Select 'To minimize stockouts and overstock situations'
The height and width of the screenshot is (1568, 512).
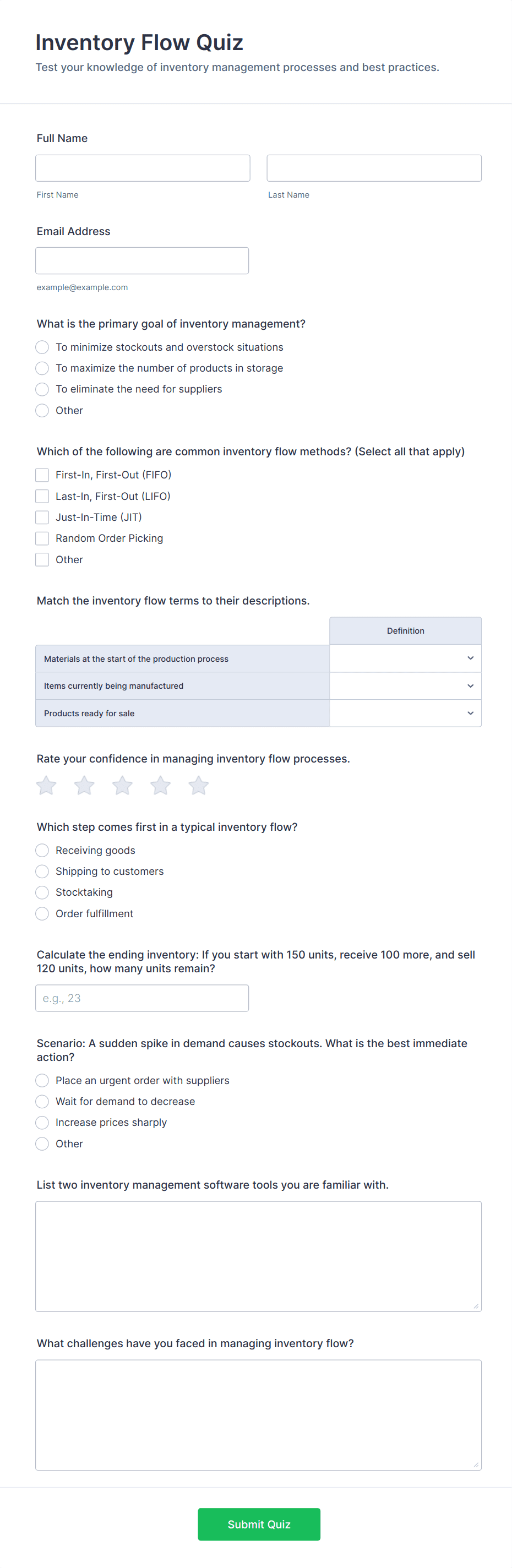(x=42, y=347)
